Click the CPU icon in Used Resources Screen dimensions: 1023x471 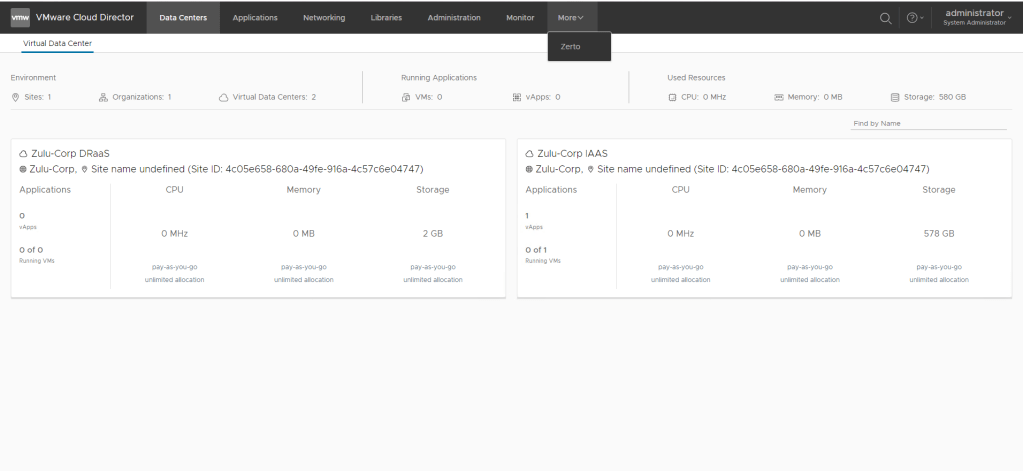pos(673,97)
